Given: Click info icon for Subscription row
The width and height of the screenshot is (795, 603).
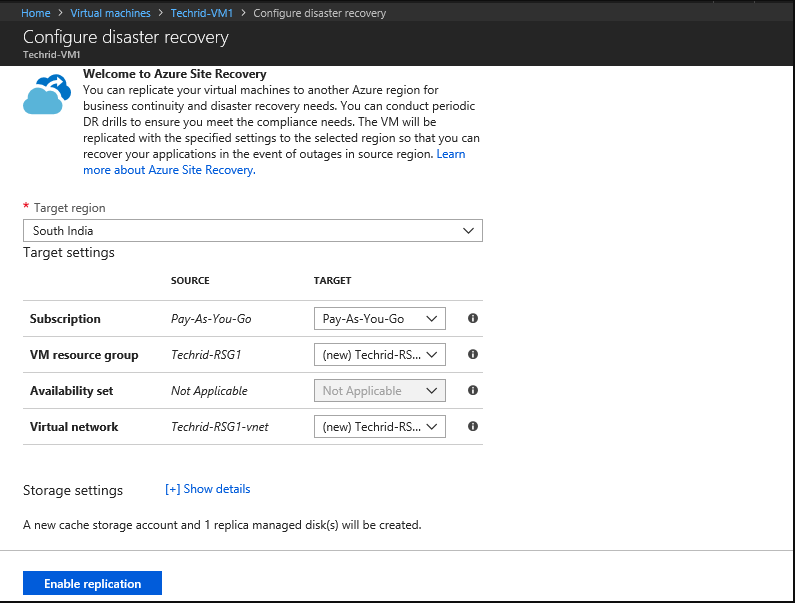Looking at the screenshot, I should pos(473,318).
